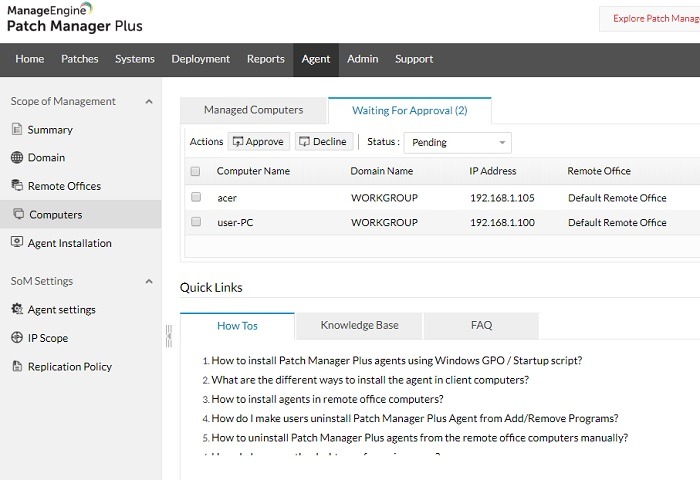Open the Deployment menu

coord(201,59)
